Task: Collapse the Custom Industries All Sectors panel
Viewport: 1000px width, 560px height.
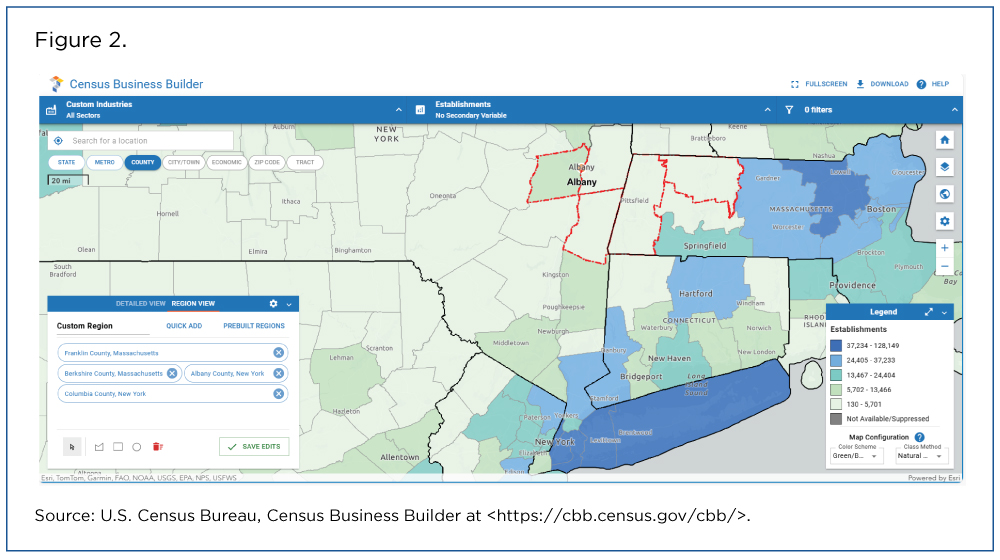Action: click(x=399, y=110)
